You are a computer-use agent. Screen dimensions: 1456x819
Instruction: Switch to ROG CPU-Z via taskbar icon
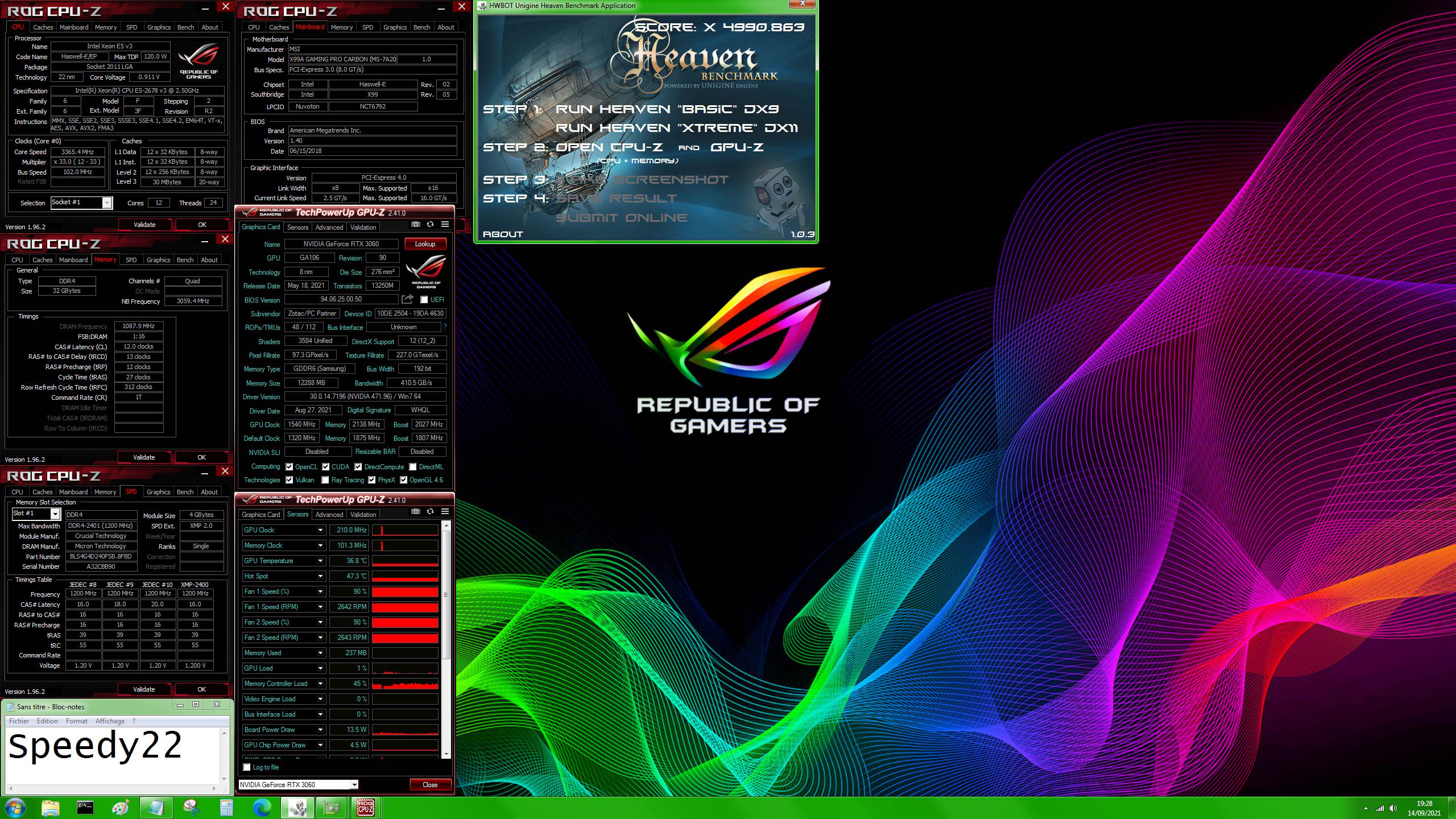click(x=366, y=808)
